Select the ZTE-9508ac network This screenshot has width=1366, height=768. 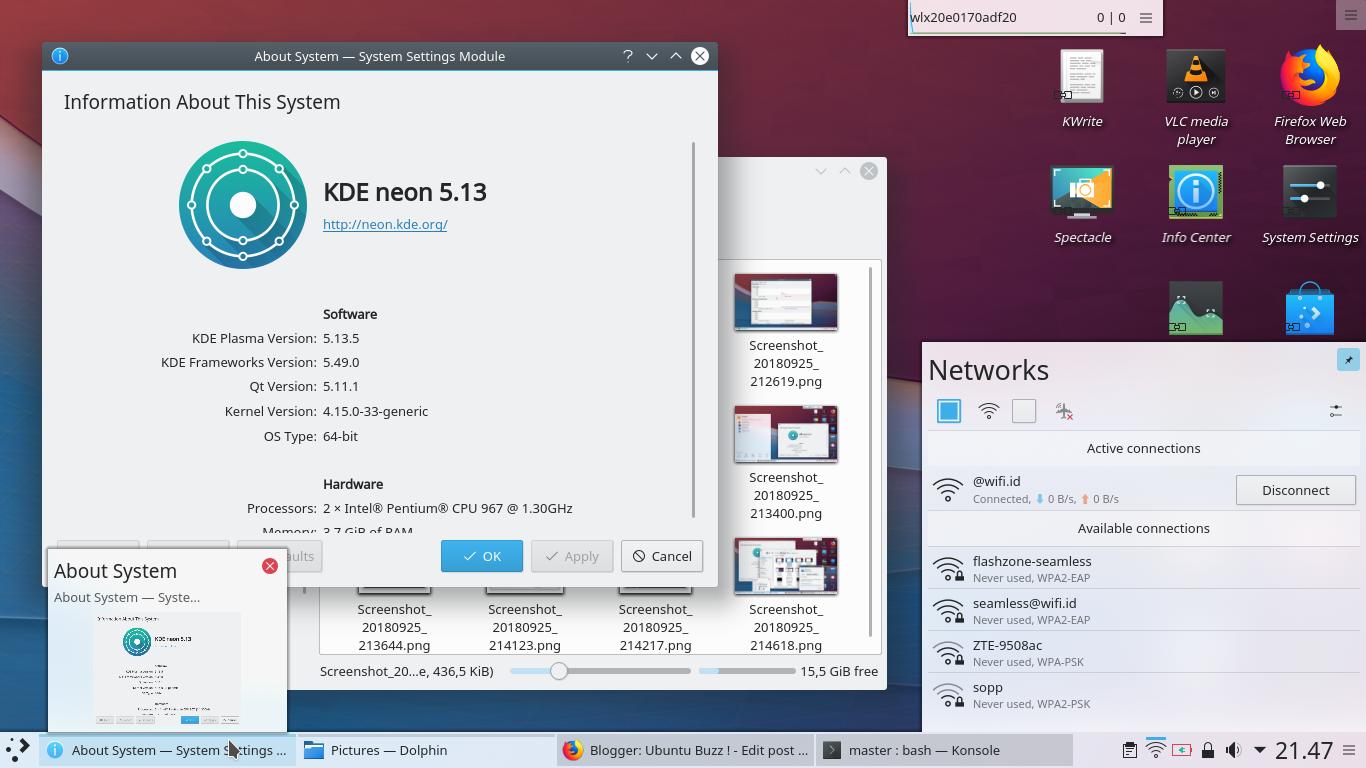pyautogui.click(x=1143, y=653)
